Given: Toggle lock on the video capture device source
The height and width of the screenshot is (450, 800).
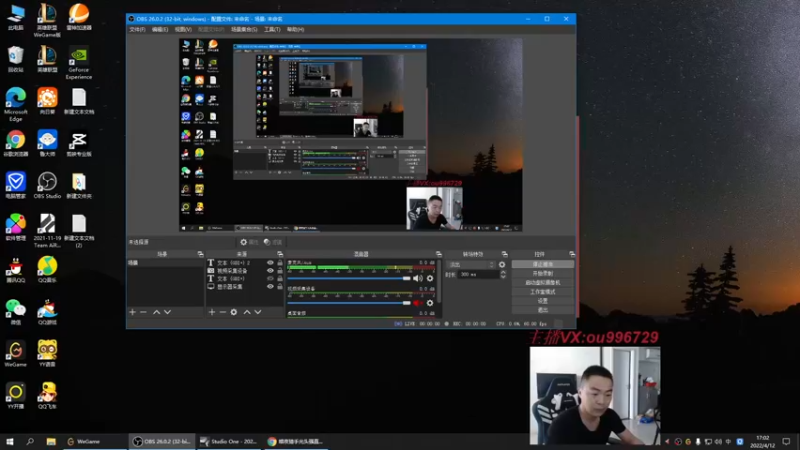Looking at the screenshot, I should [280, 270].
